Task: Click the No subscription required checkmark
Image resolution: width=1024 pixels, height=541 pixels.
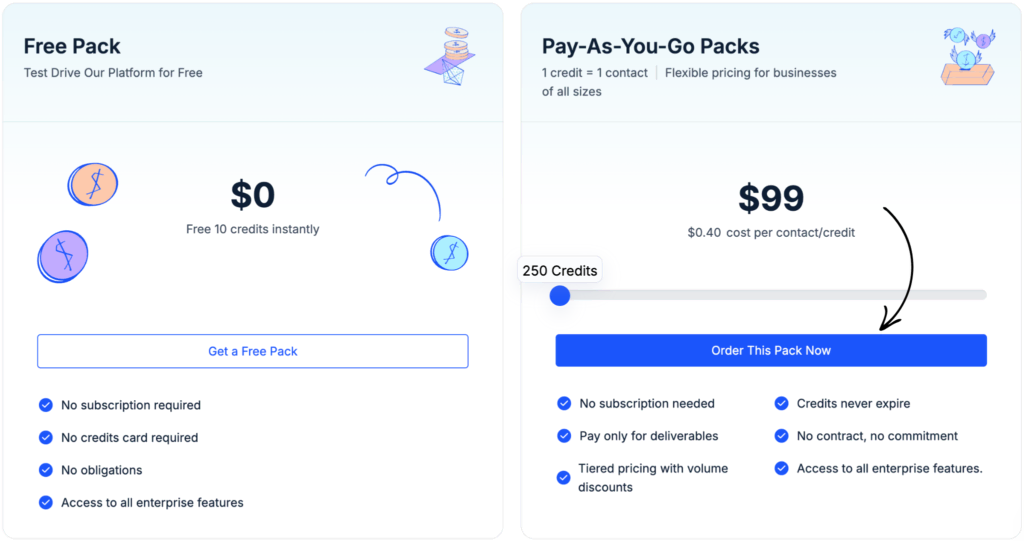Action: click(45, 405)
